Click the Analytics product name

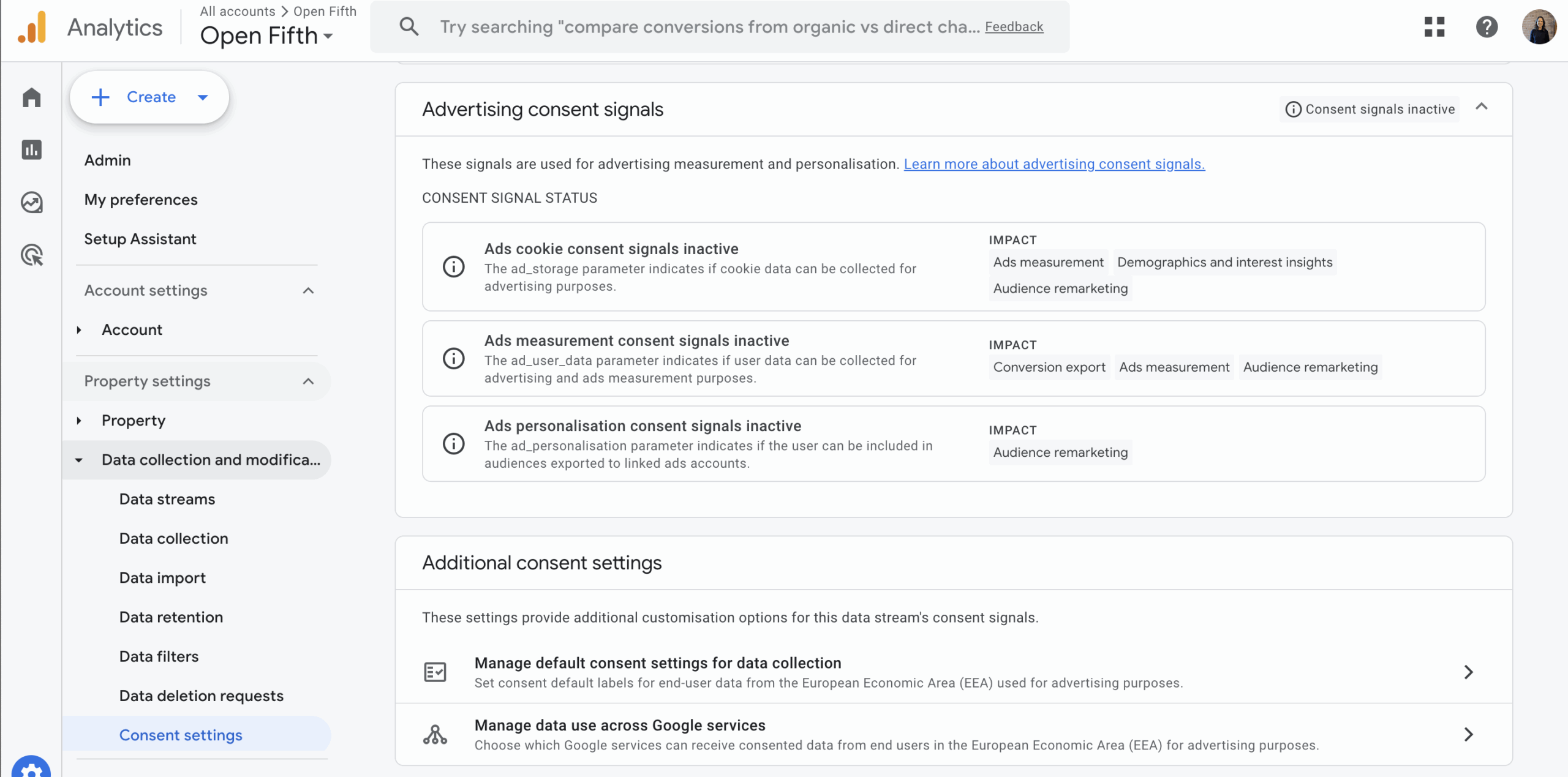click(x=115, y=28)
